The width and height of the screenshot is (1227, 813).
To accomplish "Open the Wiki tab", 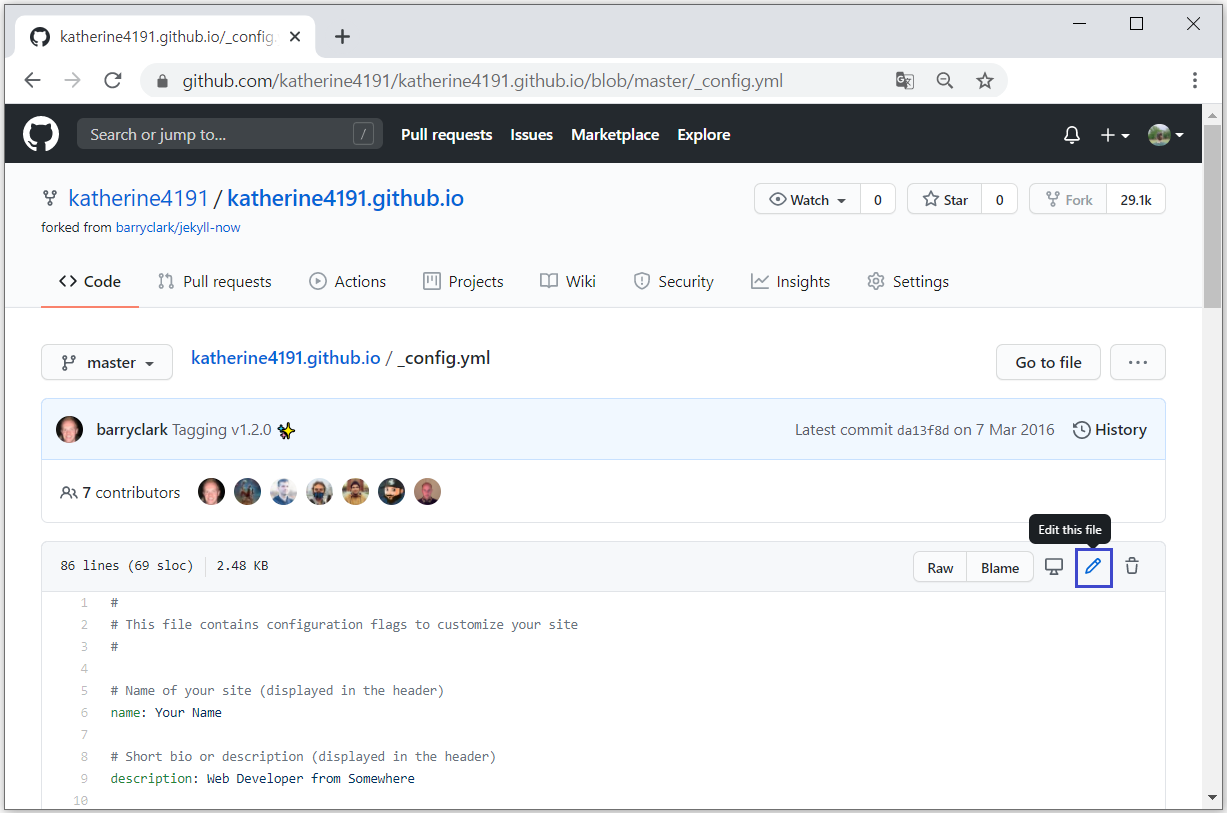I will pos(568,282).
